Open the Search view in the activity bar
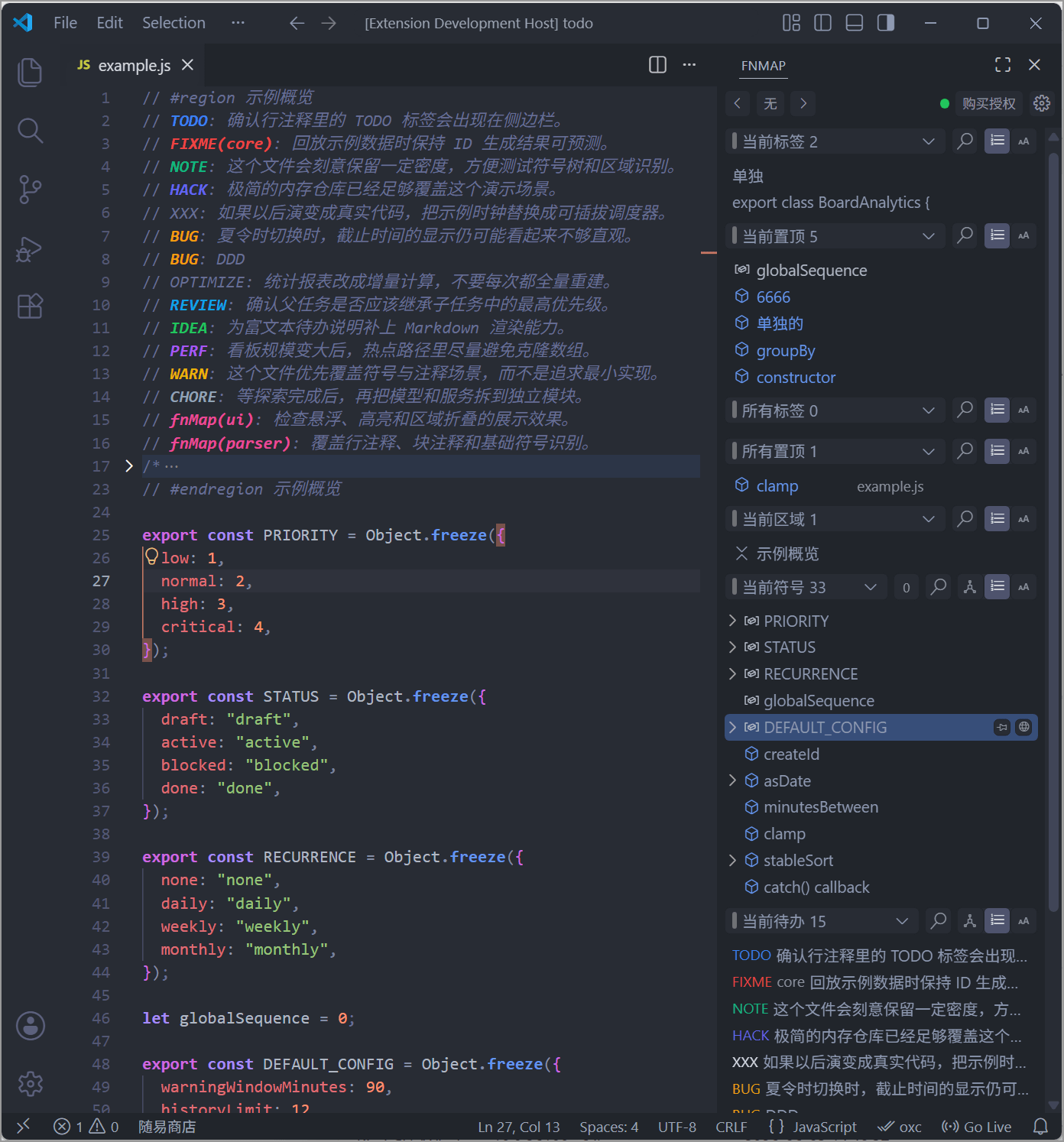The width and height of the screenshot is (1064, 1142). coord(30,131)
